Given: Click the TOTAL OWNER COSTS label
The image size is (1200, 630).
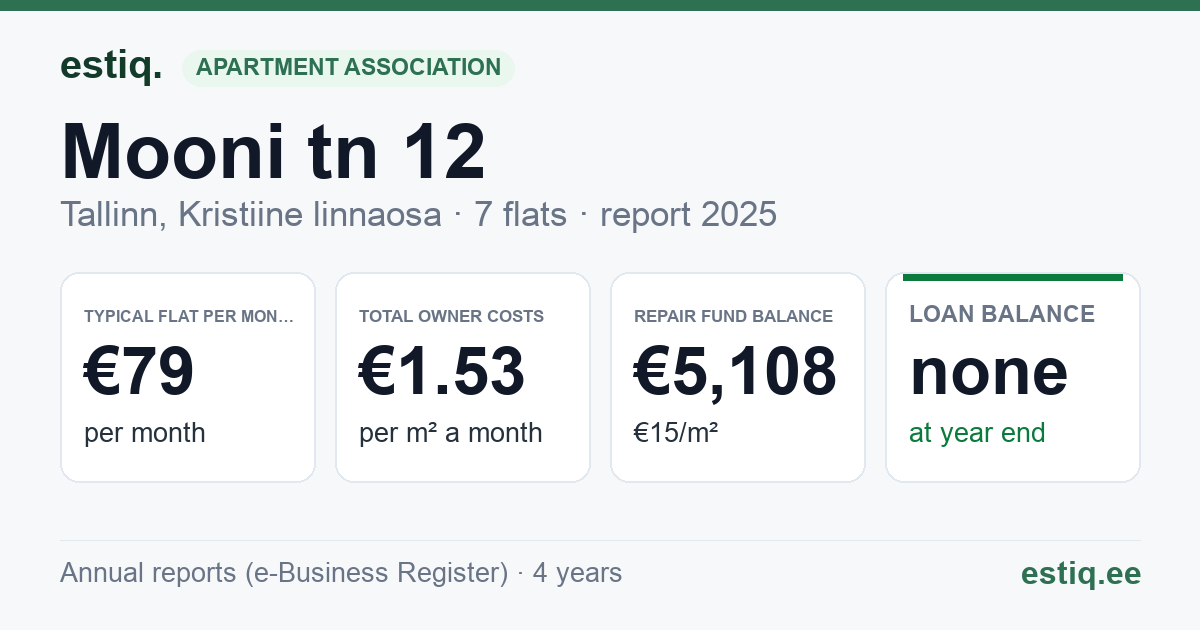Looking at the screenshot, I should [451, 316].
